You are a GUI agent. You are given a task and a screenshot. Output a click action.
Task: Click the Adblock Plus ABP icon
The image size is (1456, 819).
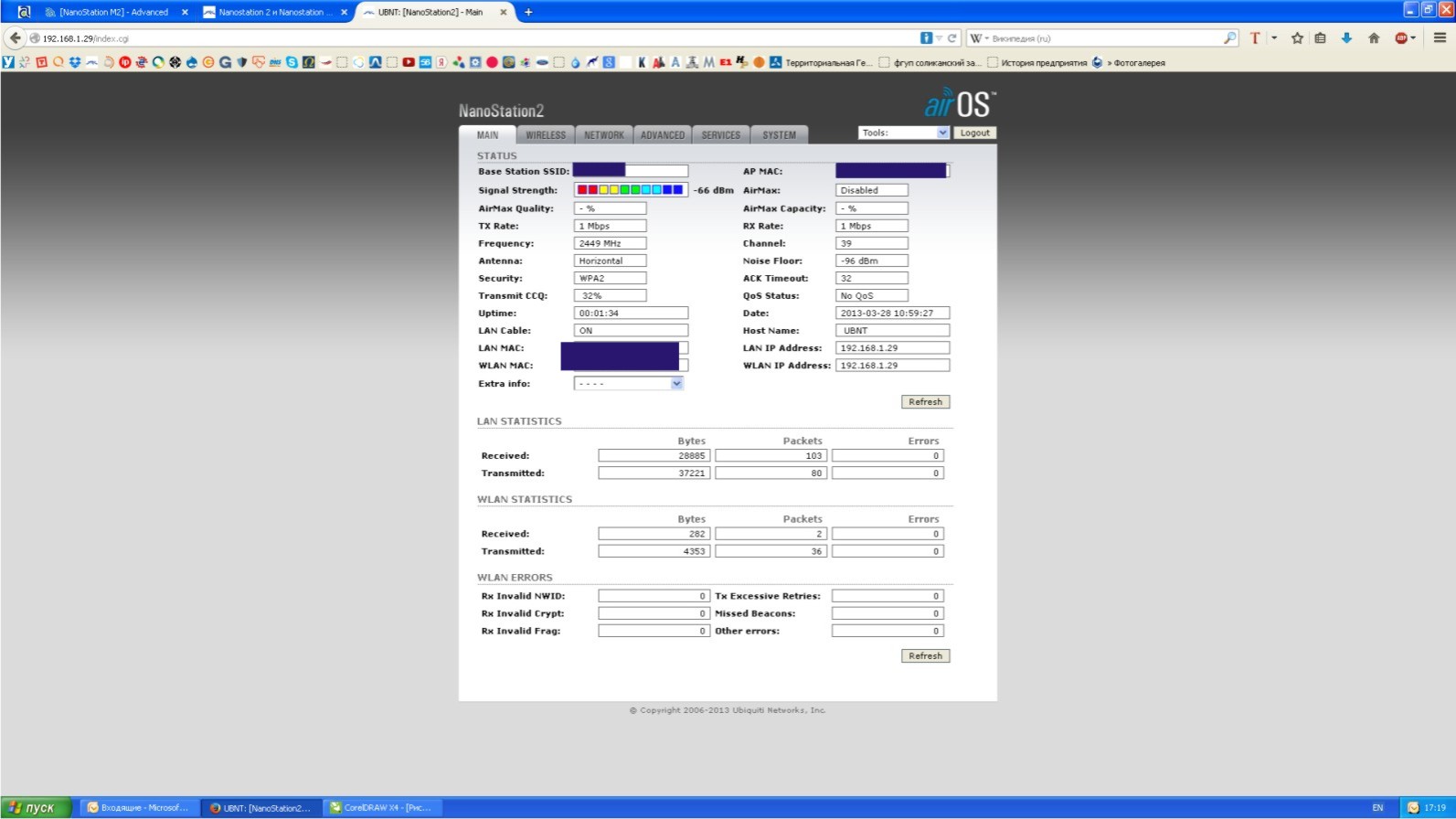click(x=1401, y=37)
